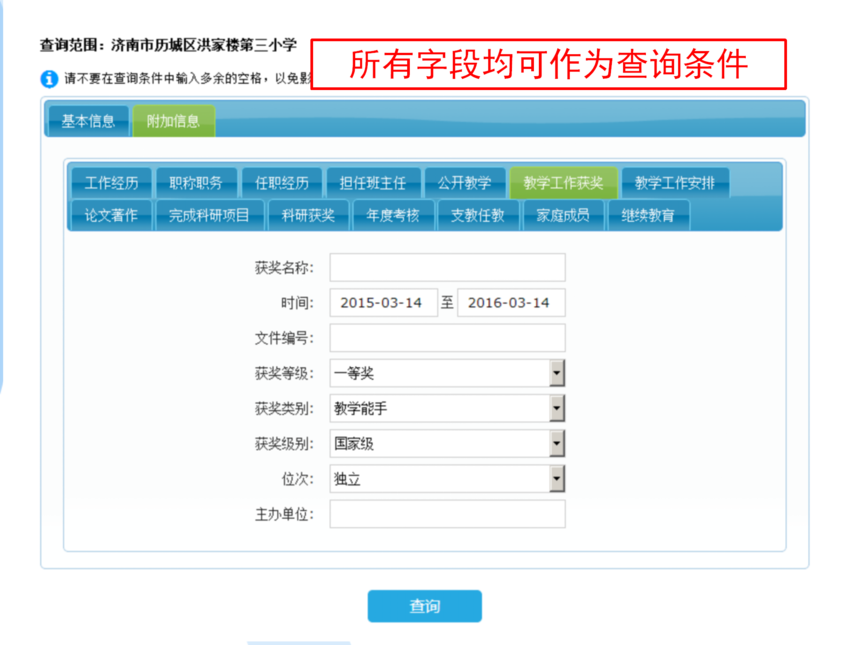860x645 pixels.
Task: Open the 科研获奖 tab
Action: click(x=308, y=214)
